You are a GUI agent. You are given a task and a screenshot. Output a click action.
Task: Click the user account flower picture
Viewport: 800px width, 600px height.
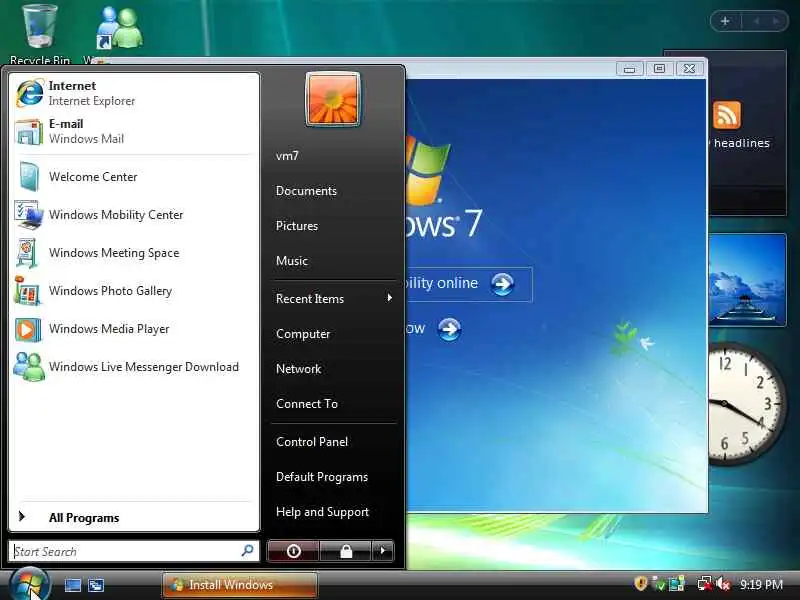click(333, 99)
